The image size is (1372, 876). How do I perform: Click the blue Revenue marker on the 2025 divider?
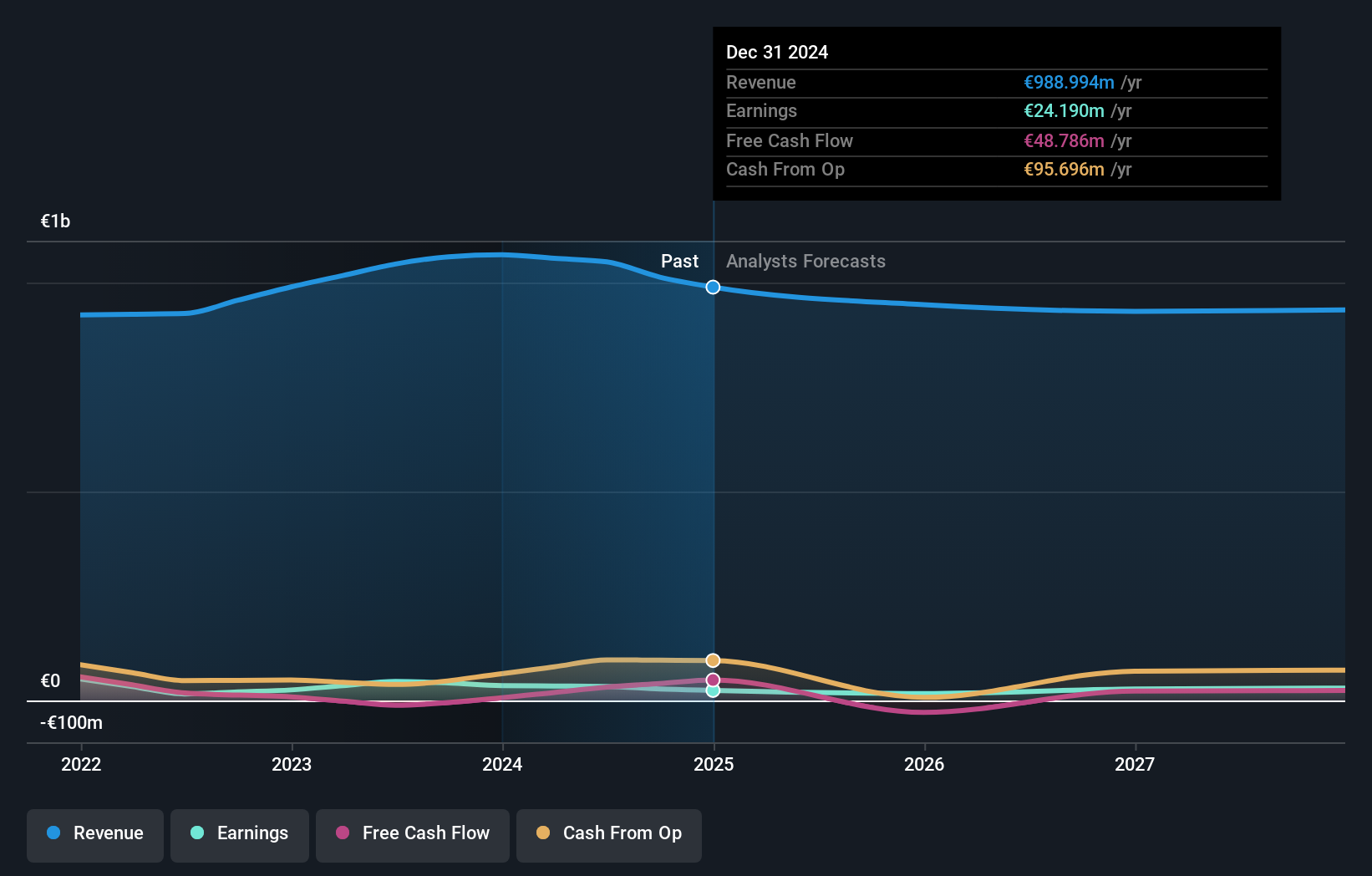pos(713,287)
